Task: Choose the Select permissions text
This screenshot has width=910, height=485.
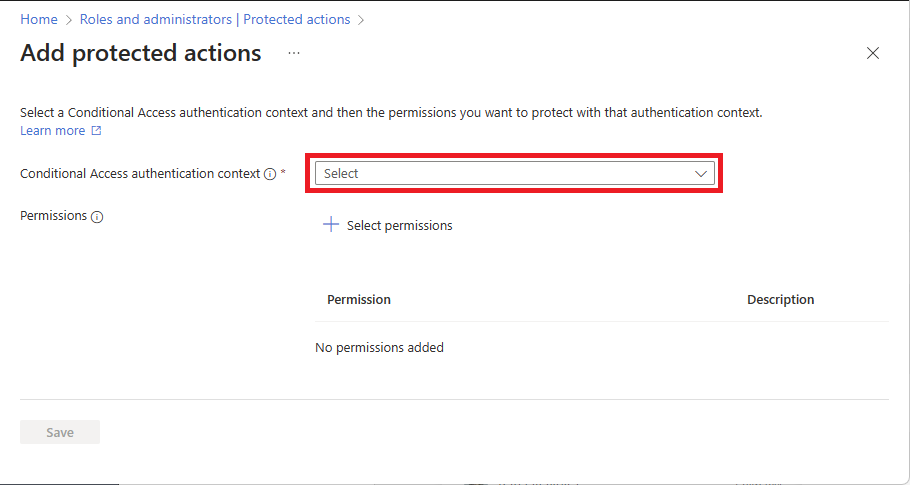Action: tap(399, 226)
